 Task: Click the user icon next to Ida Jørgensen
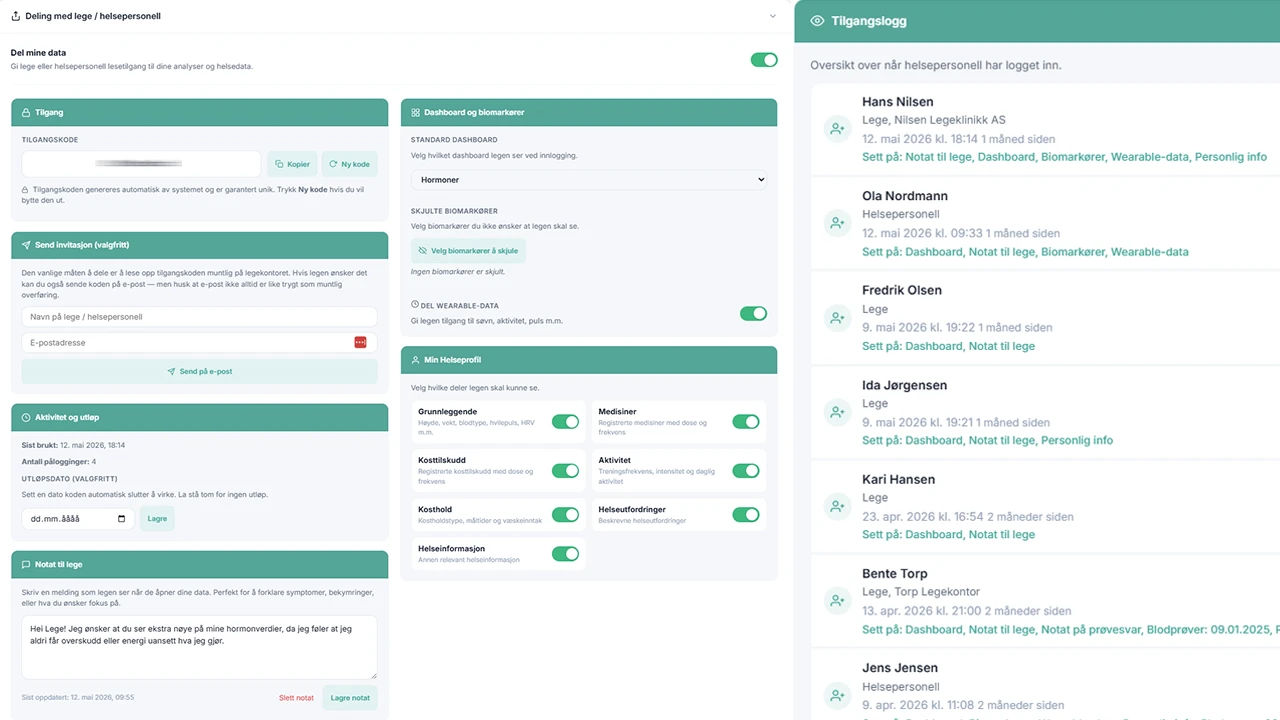pyautogui.click(x=836, y=412)
